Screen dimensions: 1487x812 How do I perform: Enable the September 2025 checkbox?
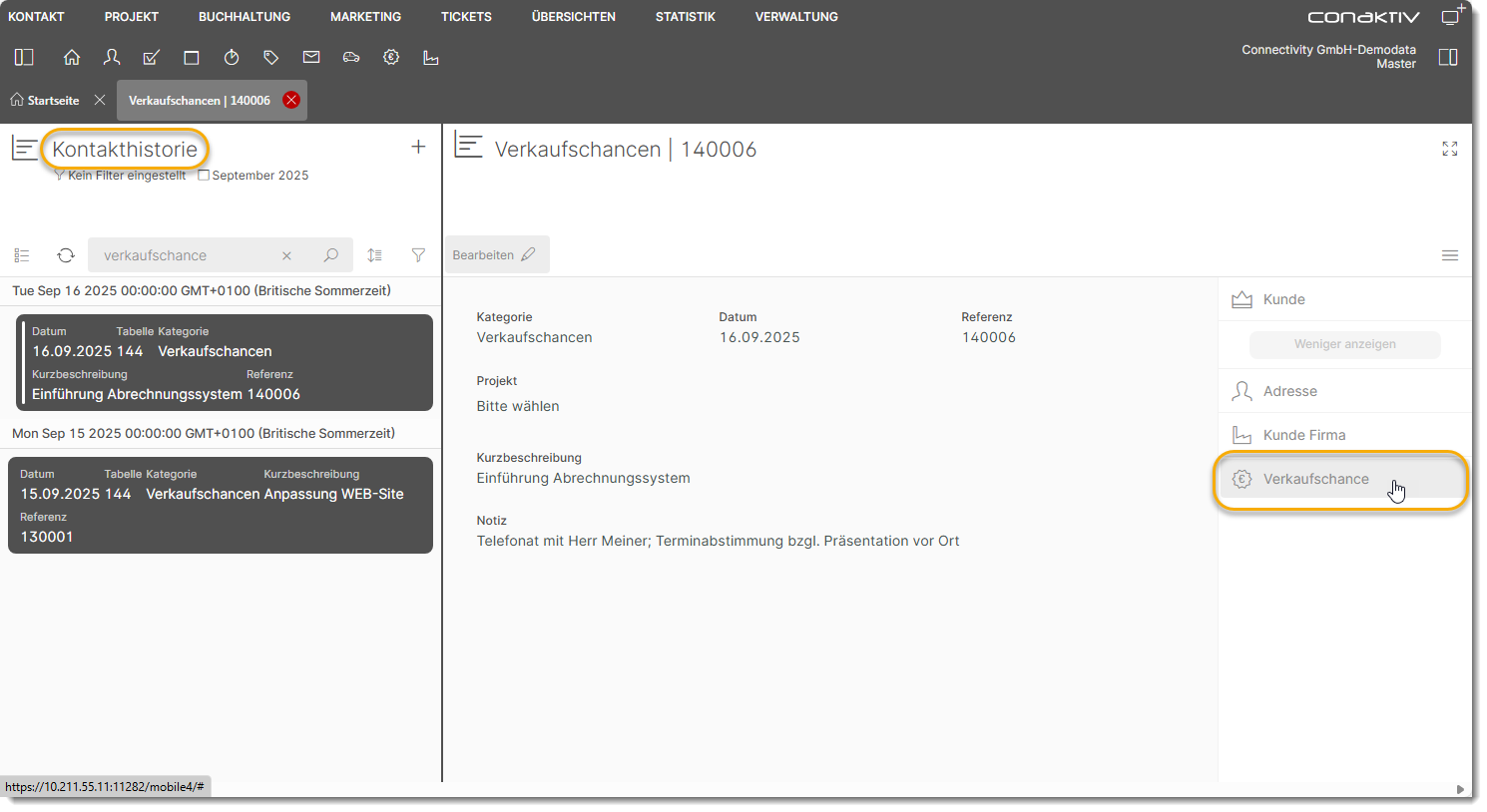204,176
